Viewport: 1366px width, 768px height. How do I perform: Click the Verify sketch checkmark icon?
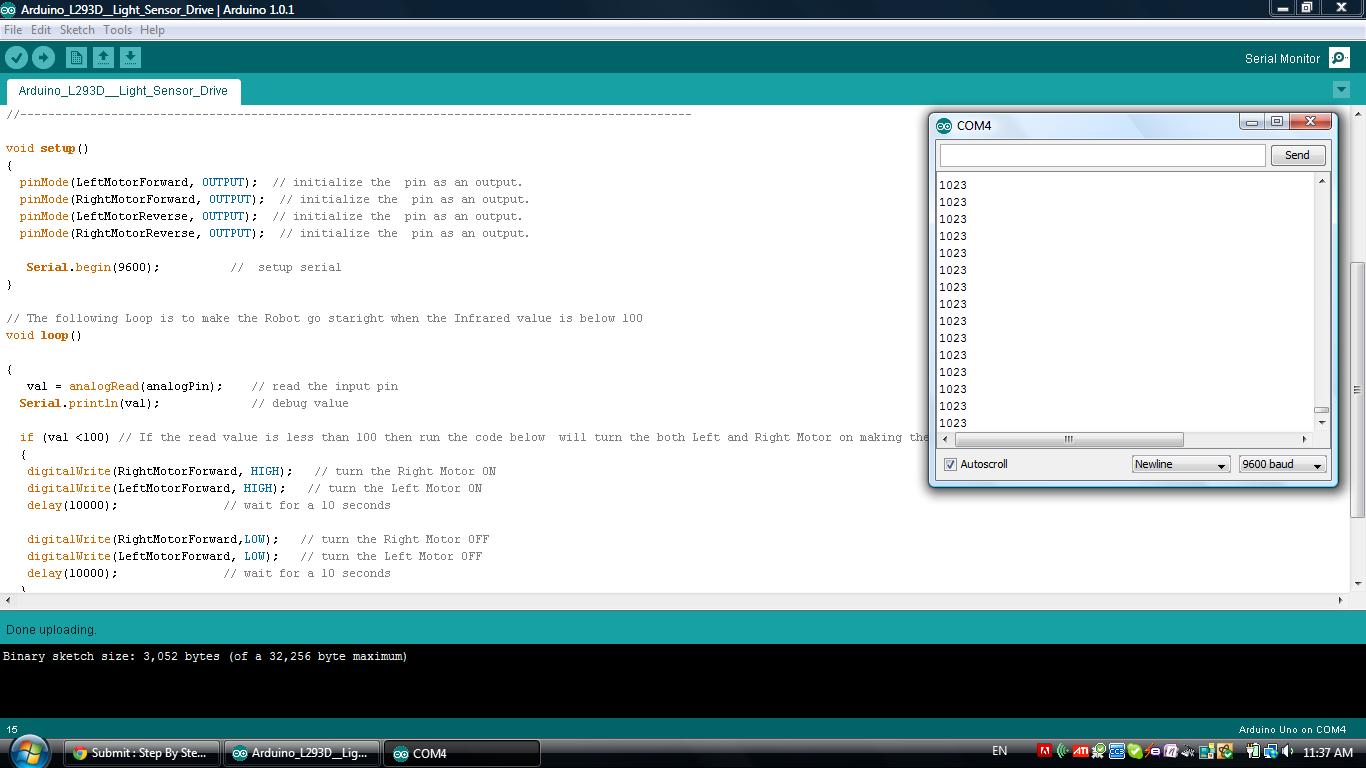pos(17,58)
